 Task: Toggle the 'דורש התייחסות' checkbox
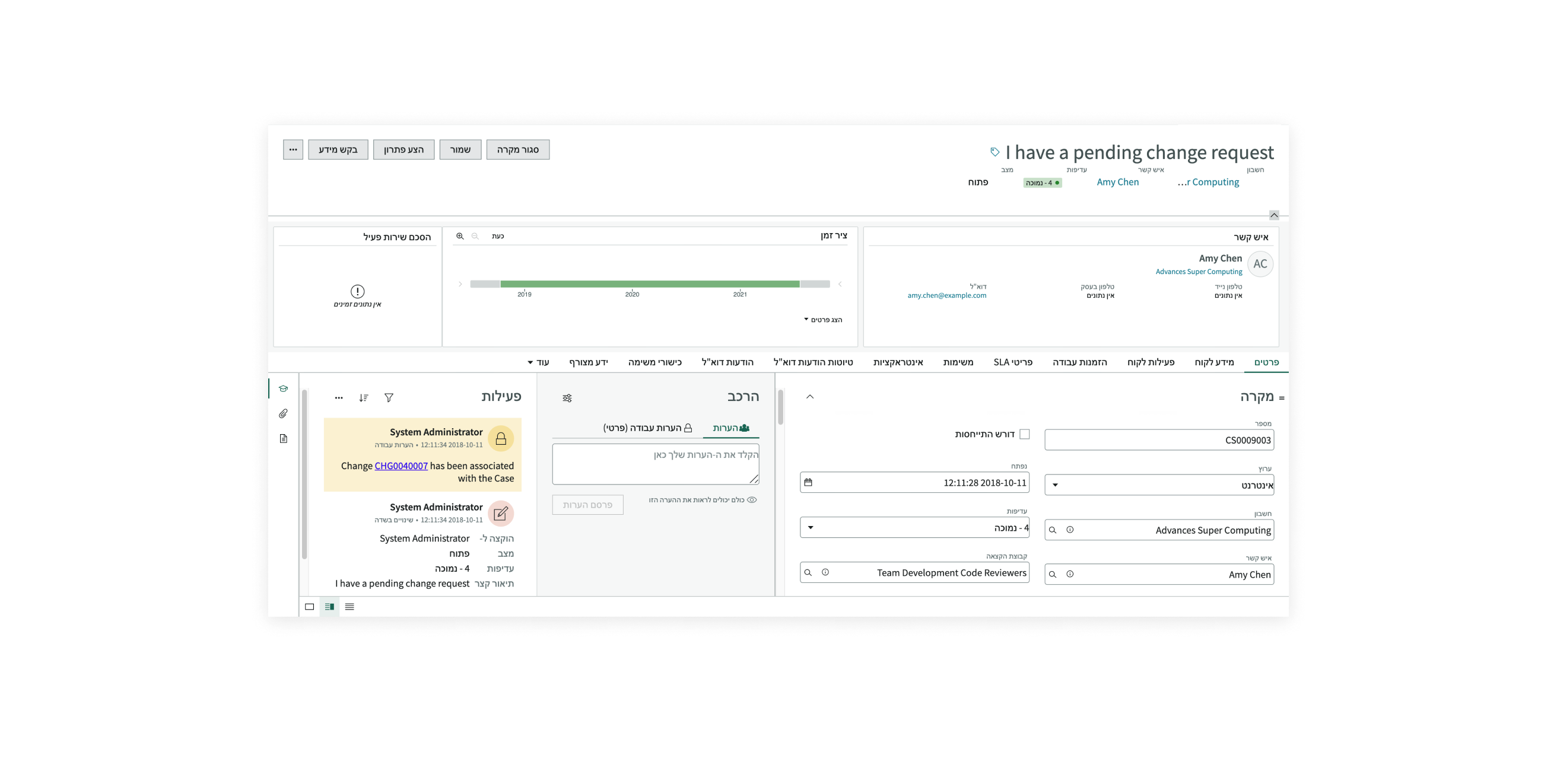(1024, 434)
